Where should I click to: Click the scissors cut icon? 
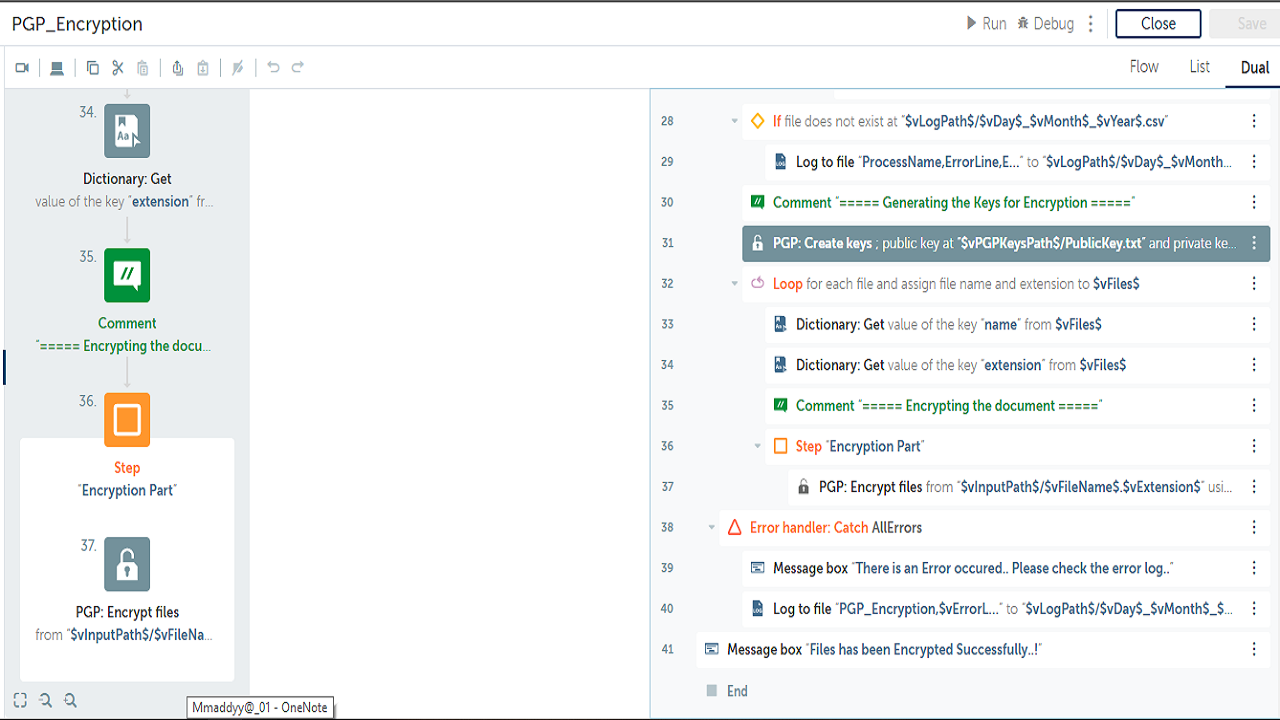tap(117, 68)
